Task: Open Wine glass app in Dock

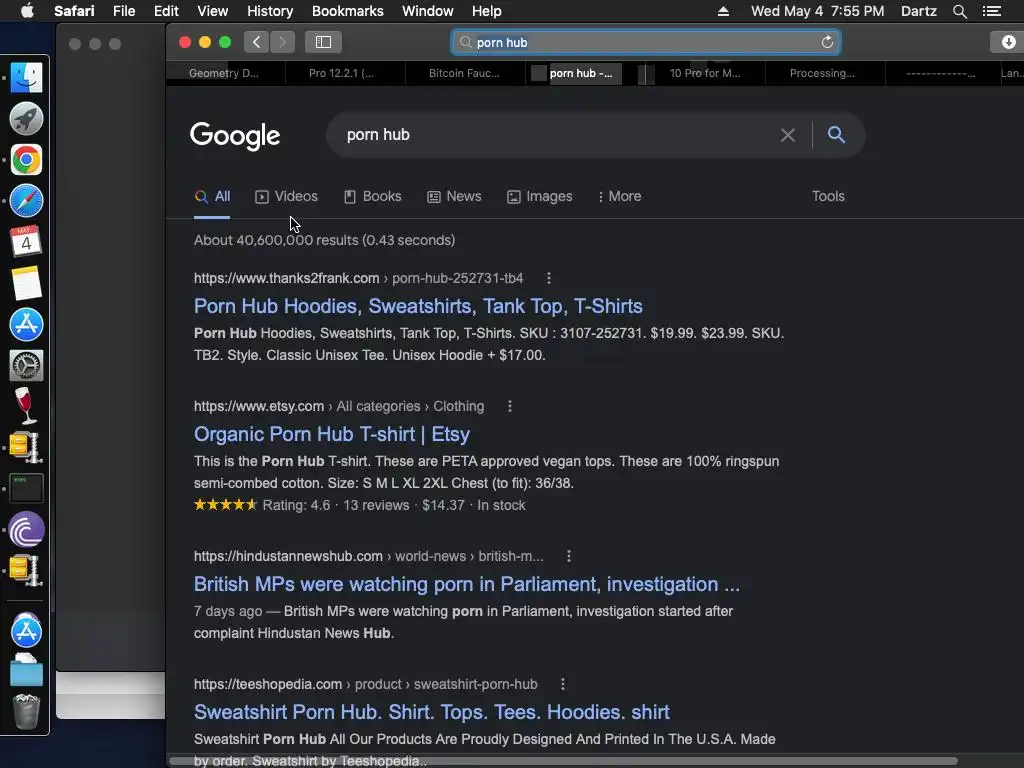Action: 26,406
